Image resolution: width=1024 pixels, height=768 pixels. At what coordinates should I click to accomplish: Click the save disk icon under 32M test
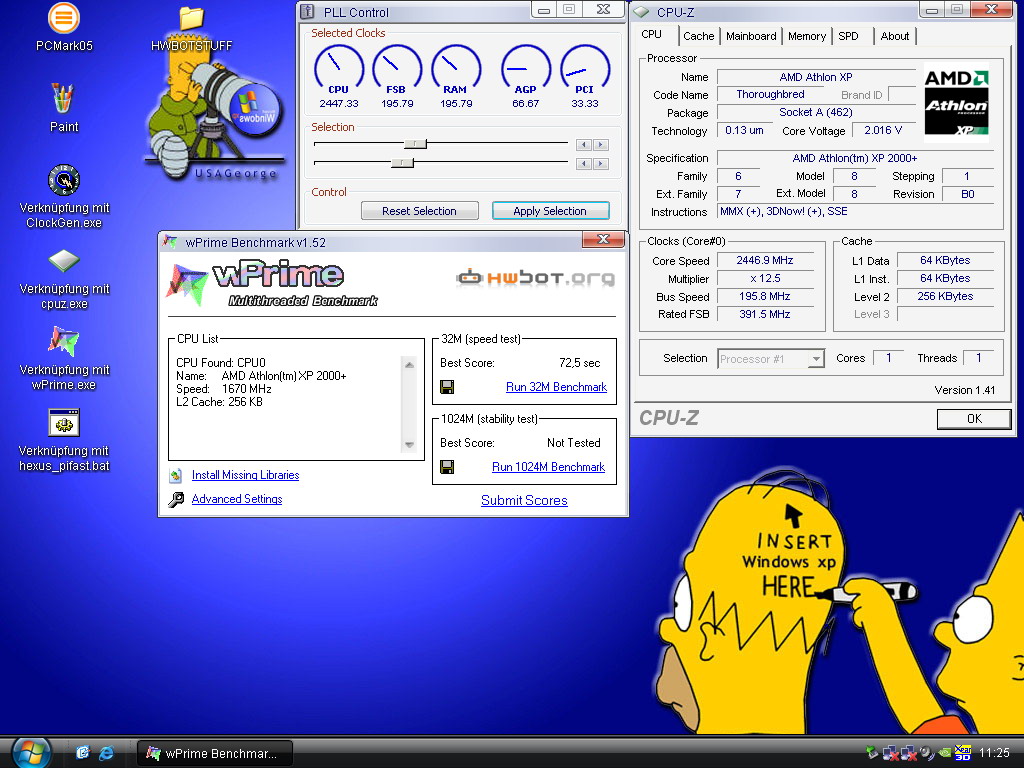(x=447, y=387)
